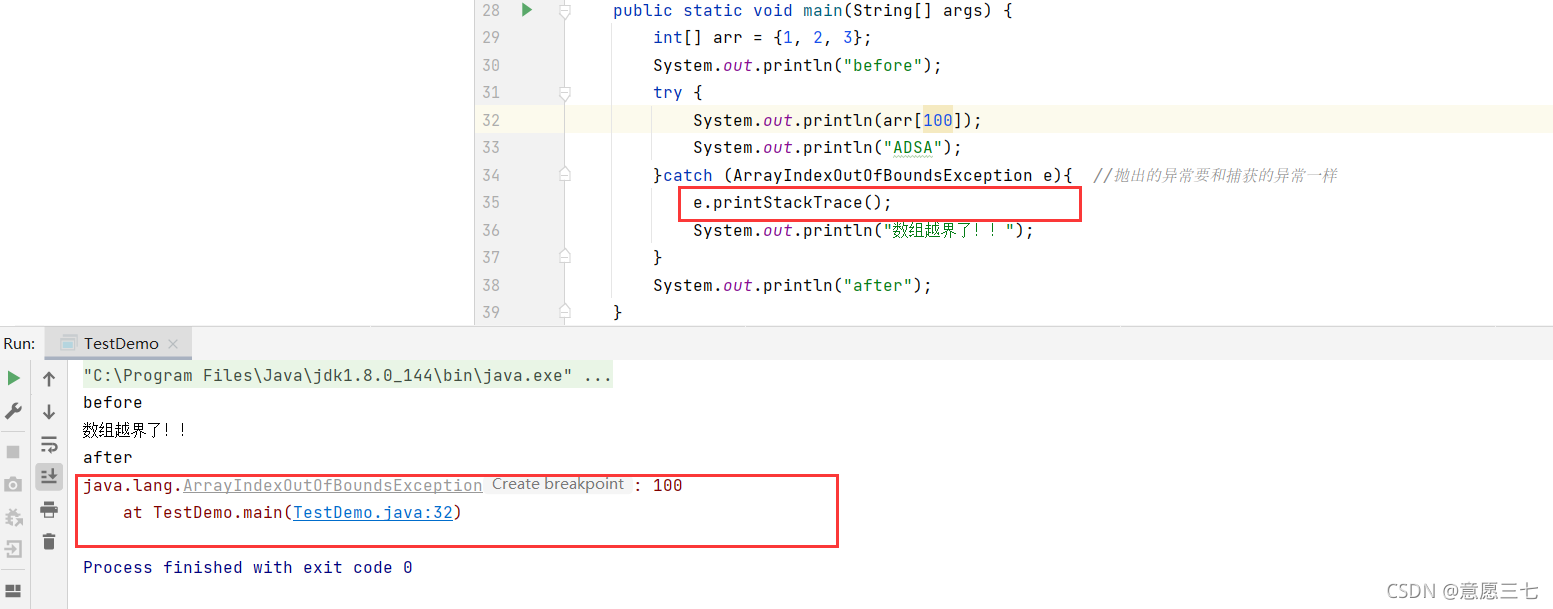Open run configuration via the wrench icon
This screenshot has height=609, width=1553.
[14, 411]
